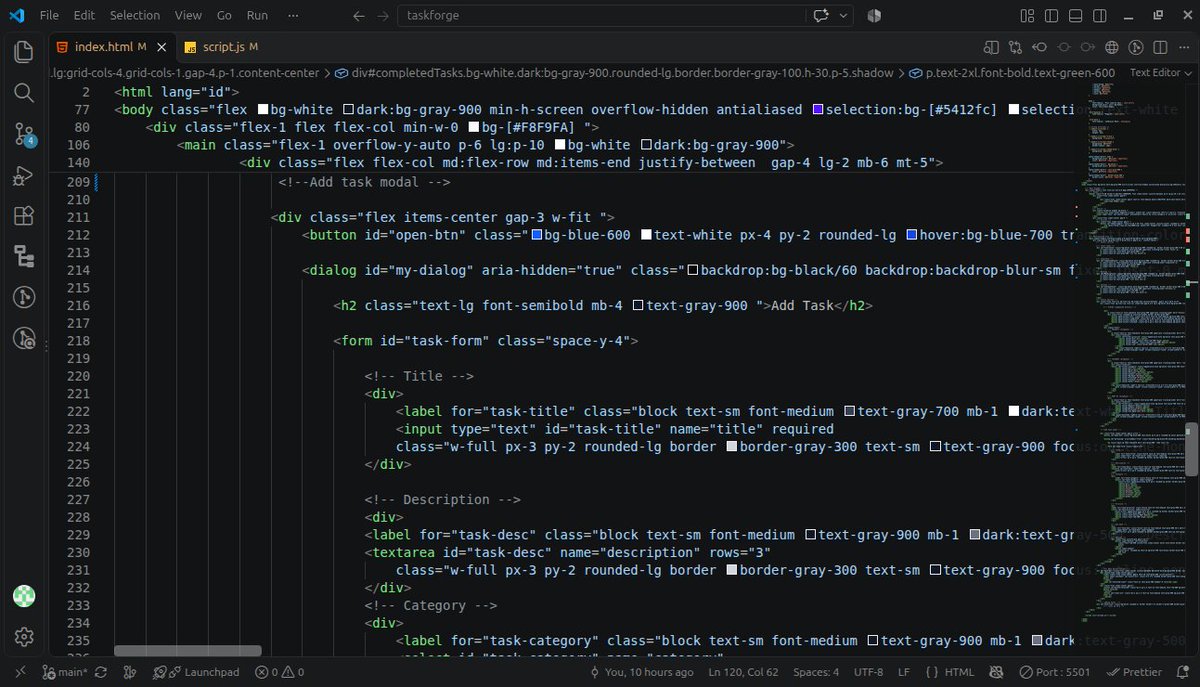Change end of line sequence LF
1200x687 pixels.
pyautogui.click(x=904, y=672)
